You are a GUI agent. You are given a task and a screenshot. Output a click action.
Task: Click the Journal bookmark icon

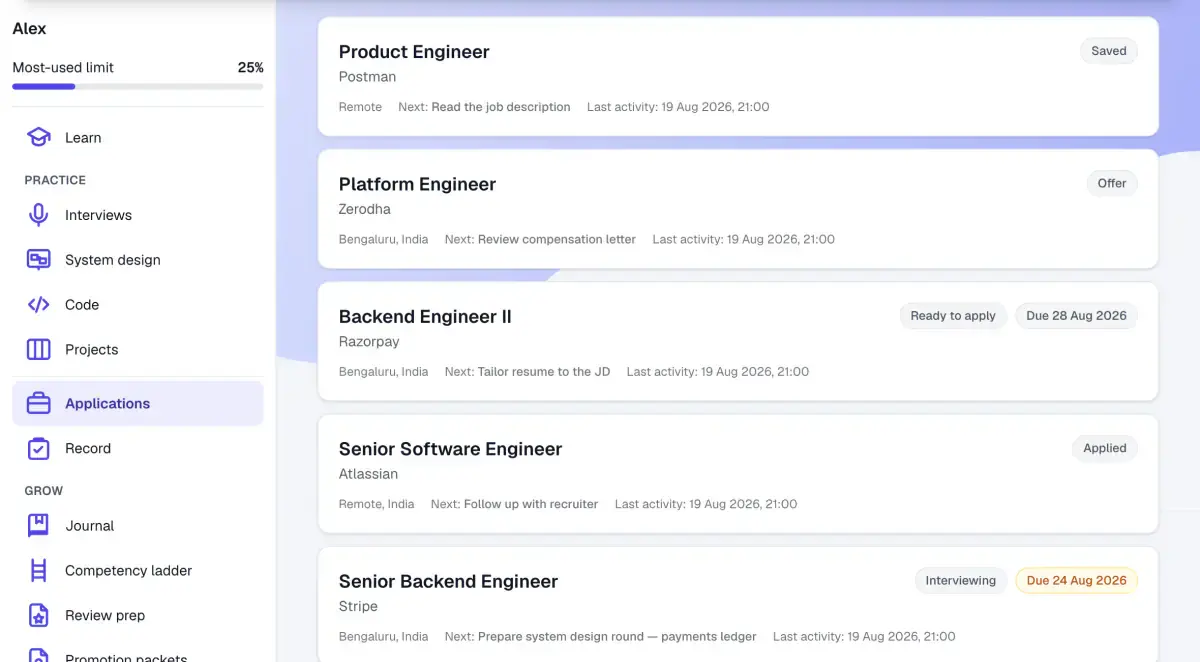(x=38, y=526)
